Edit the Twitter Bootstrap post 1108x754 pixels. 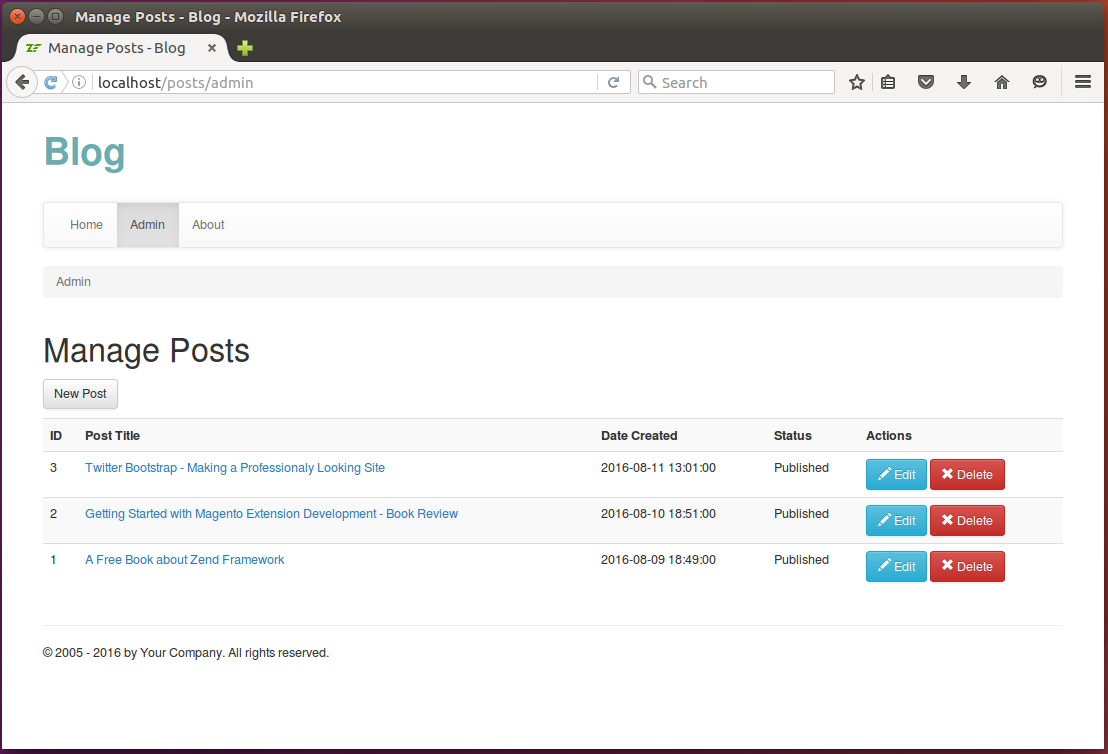point(896,474)
